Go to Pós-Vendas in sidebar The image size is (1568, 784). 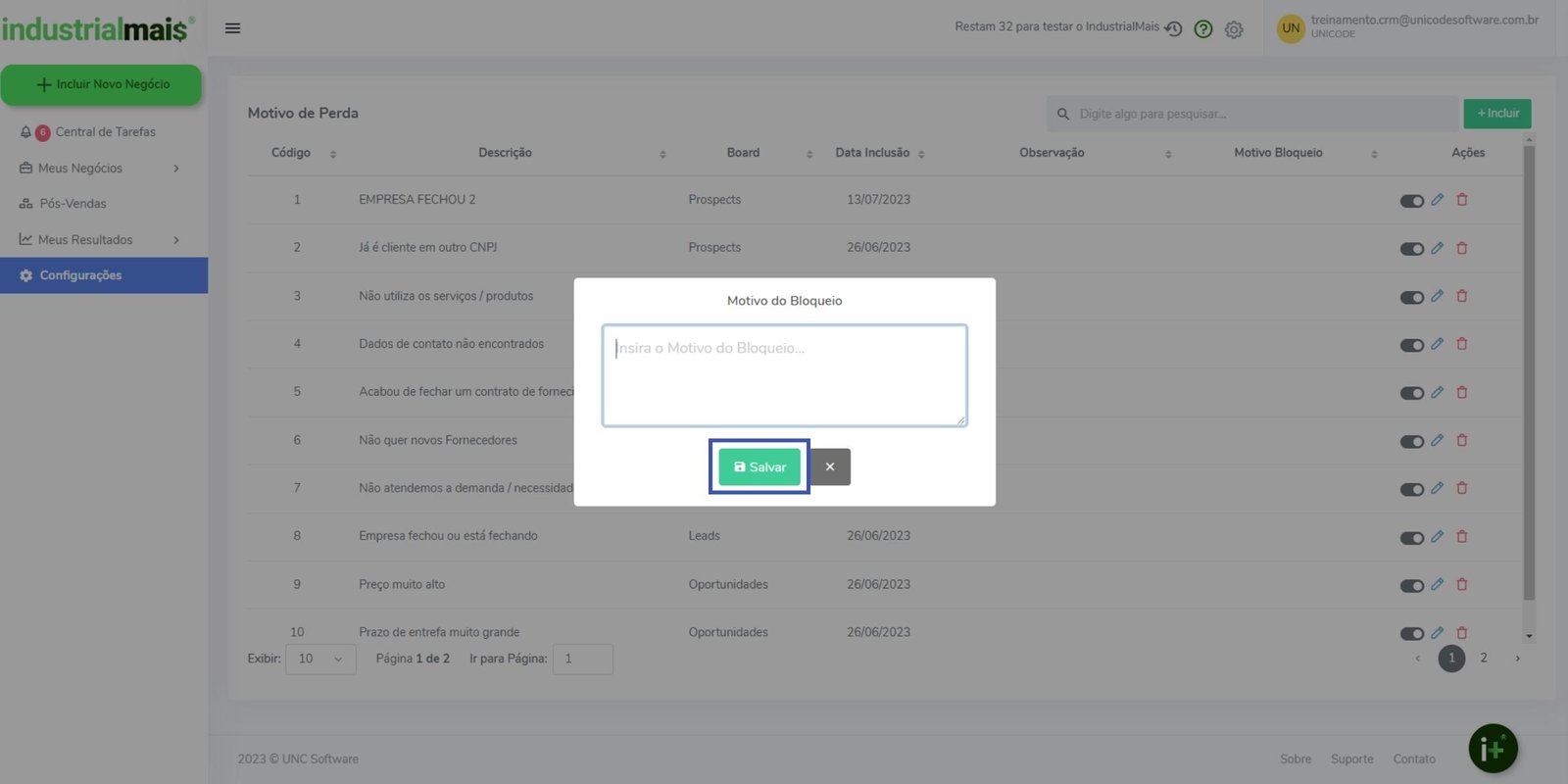tap(73, 204)
